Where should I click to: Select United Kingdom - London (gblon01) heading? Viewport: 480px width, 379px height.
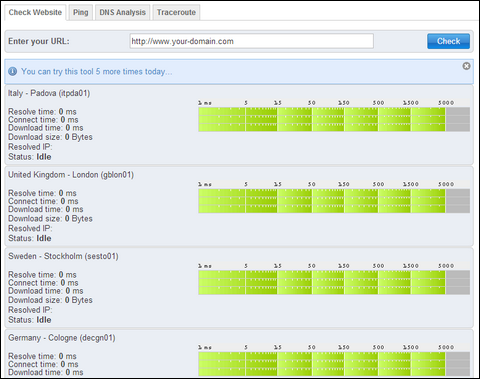tap(71, 175)
